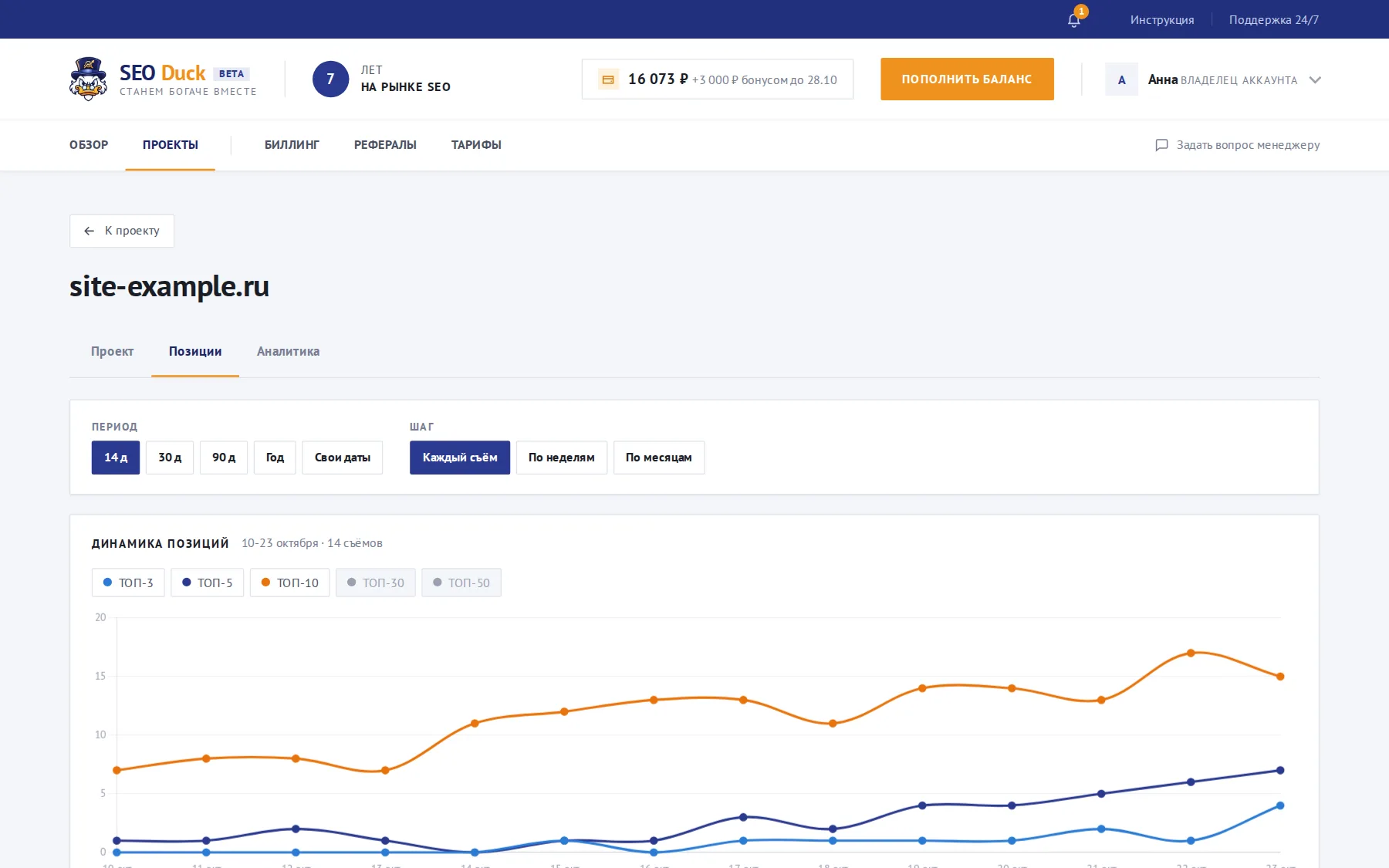
Task: Expand the Анна account dropdown chevron
Action: pos(1315,79)
